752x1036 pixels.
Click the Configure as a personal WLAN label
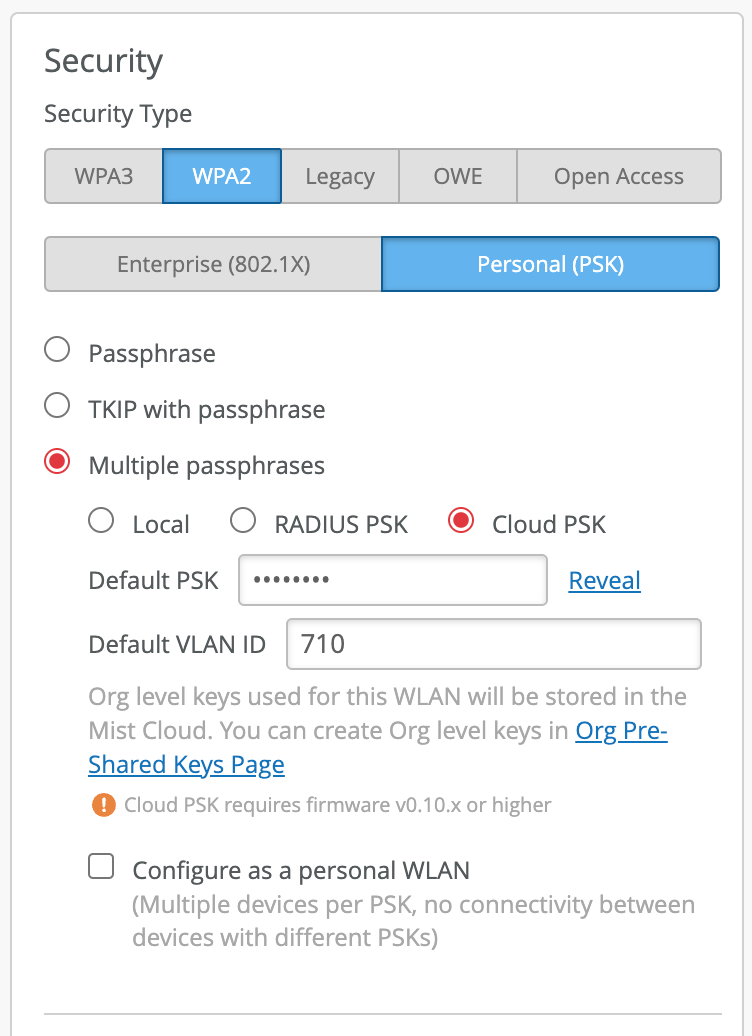(x=301, y=870)
